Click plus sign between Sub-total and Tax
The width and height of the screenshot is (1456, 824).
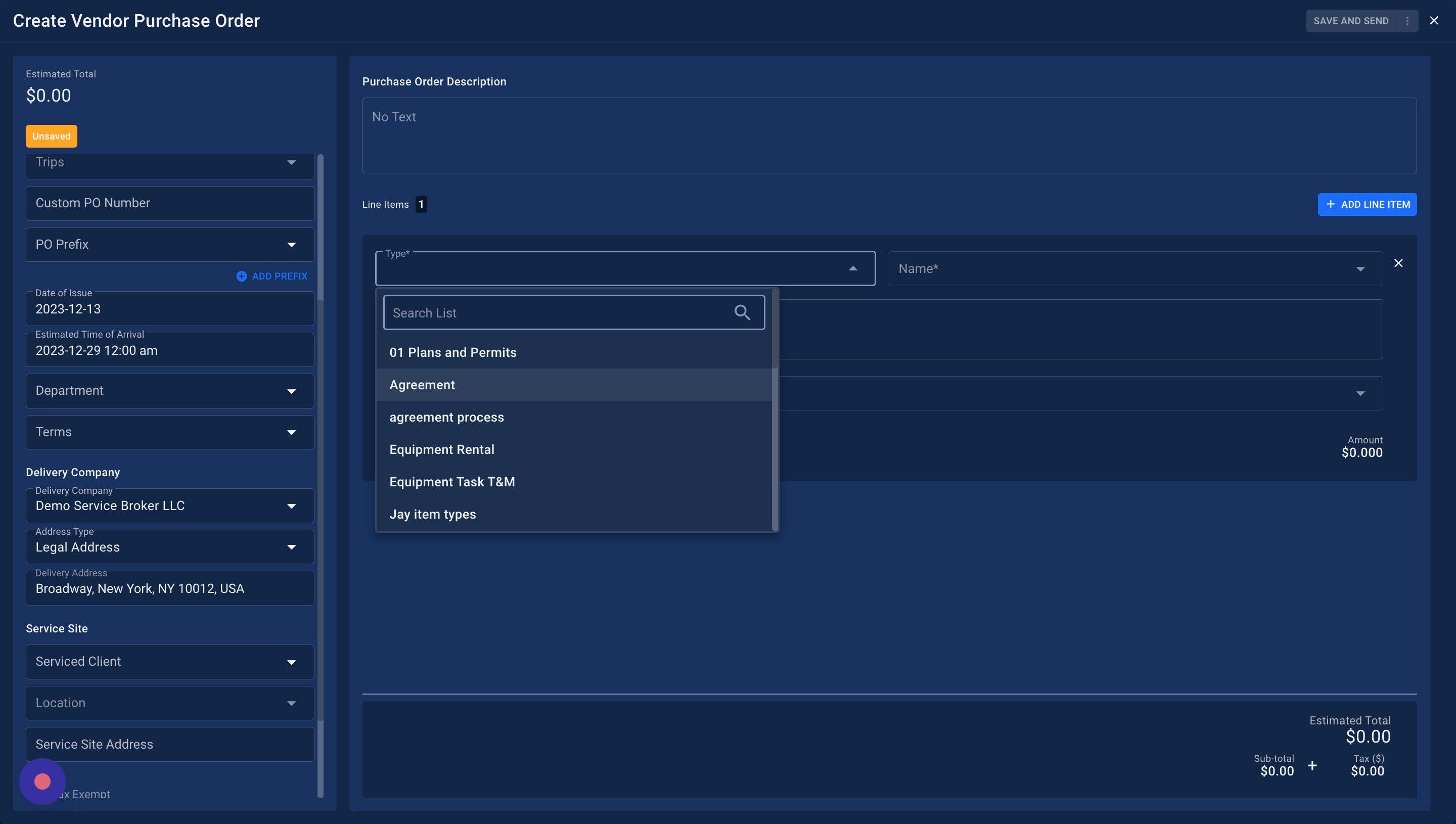pyautogui.click(x=1312, y=766)
